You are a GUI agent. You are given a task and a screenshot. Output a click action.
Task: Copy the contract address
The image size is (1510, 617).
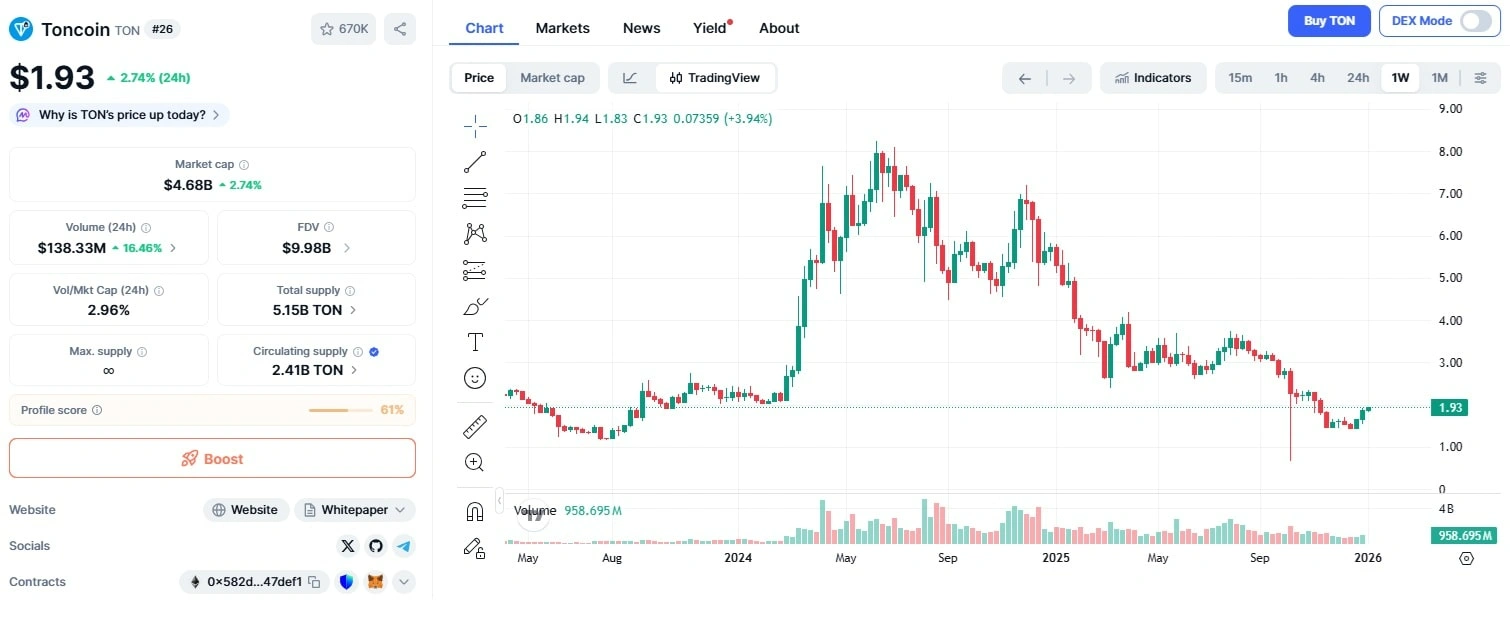click(x=314, y=582)
